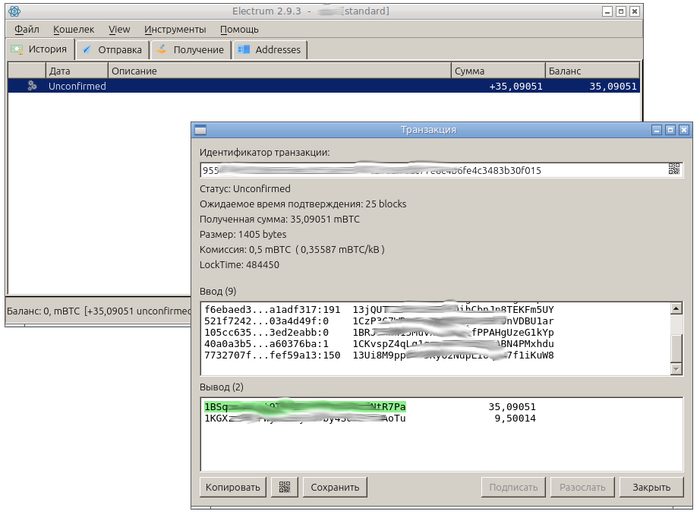Image resolution: width=700 pixels, height=518 pixels.
Task: Click the LockTime: 484450 text
Action: click(x=239, y=265)
